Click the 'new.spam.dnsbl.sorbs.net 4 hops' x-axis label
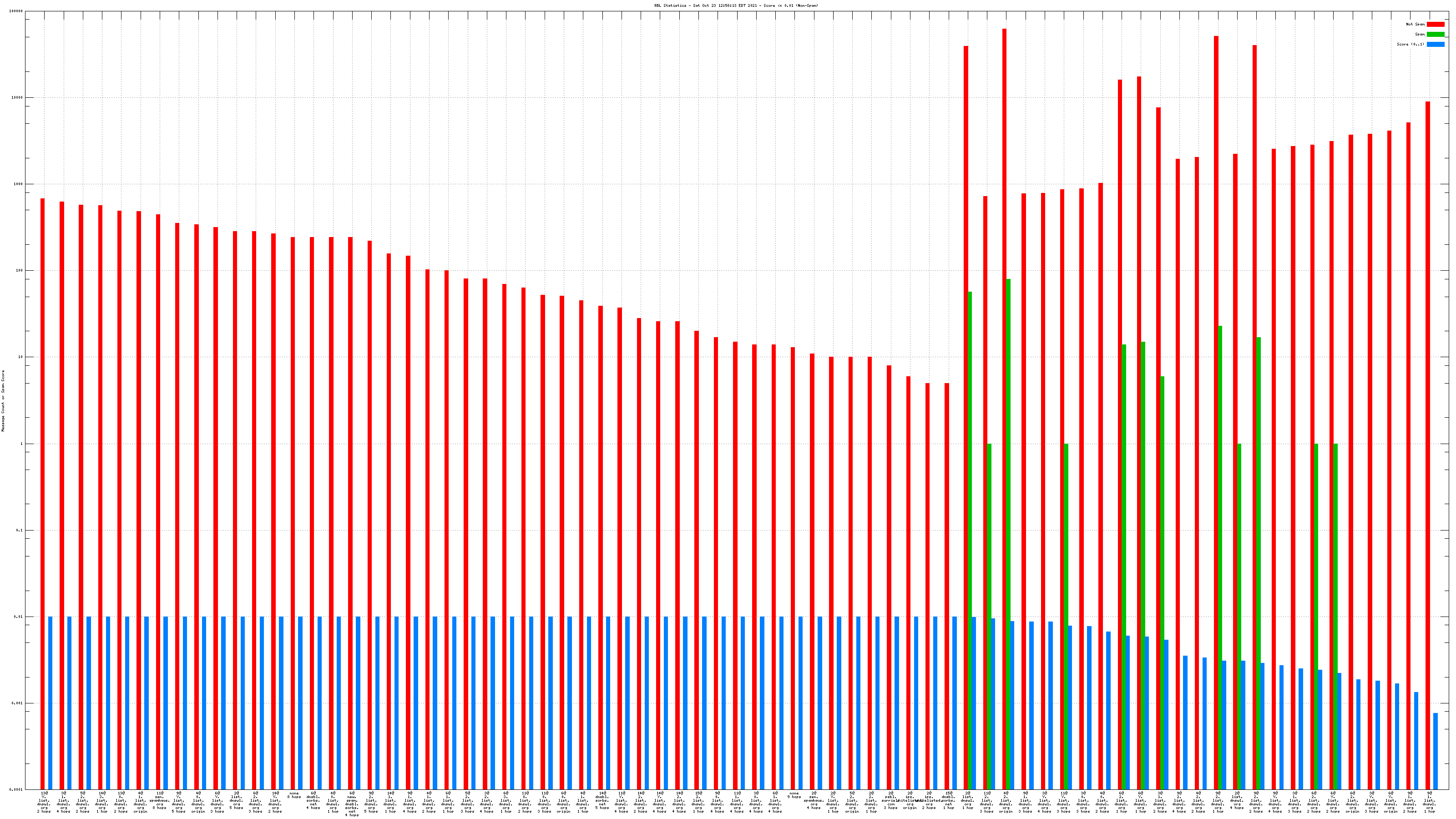Viewport: 1456px width, 819px height. coord(352,804)
